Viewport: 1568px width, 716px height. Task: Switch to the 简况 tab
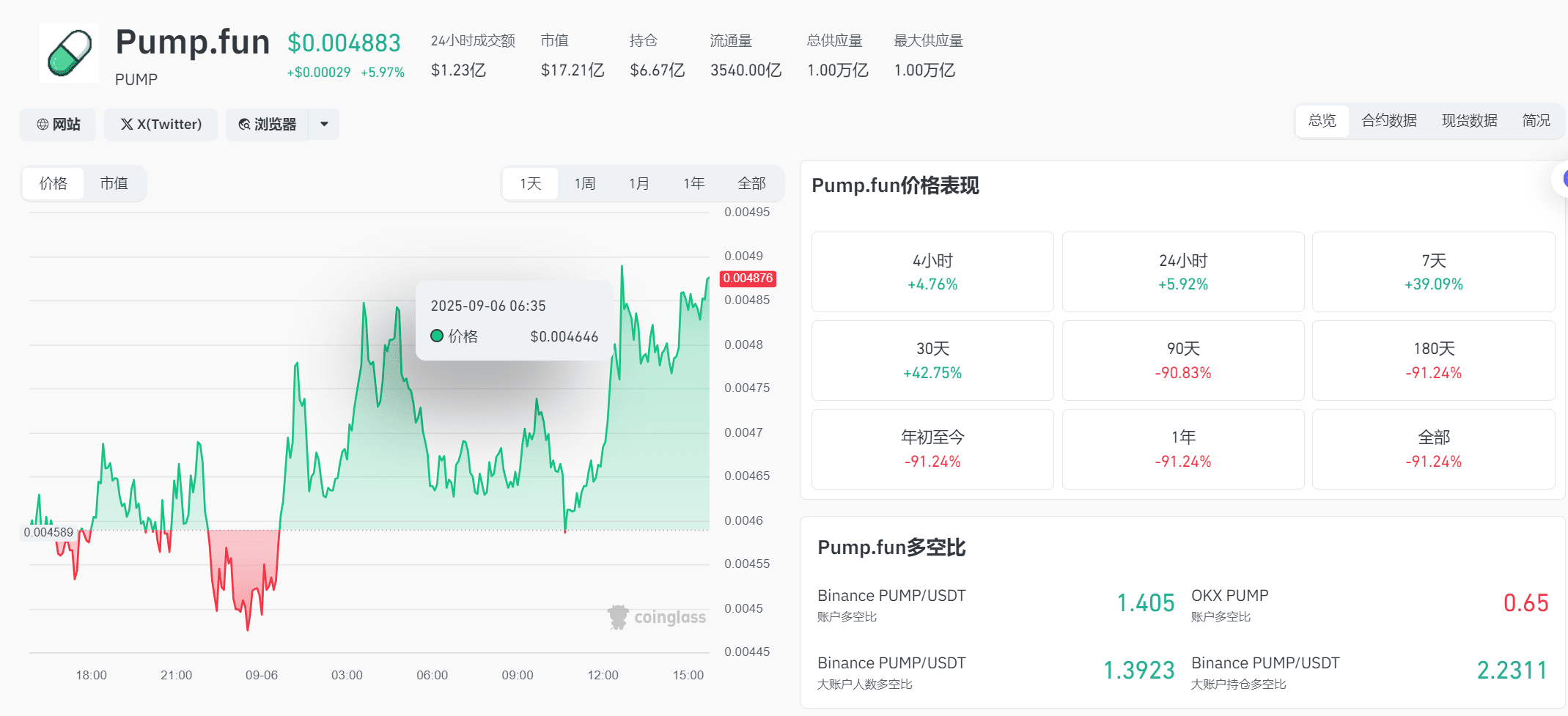click(1536, 121)
